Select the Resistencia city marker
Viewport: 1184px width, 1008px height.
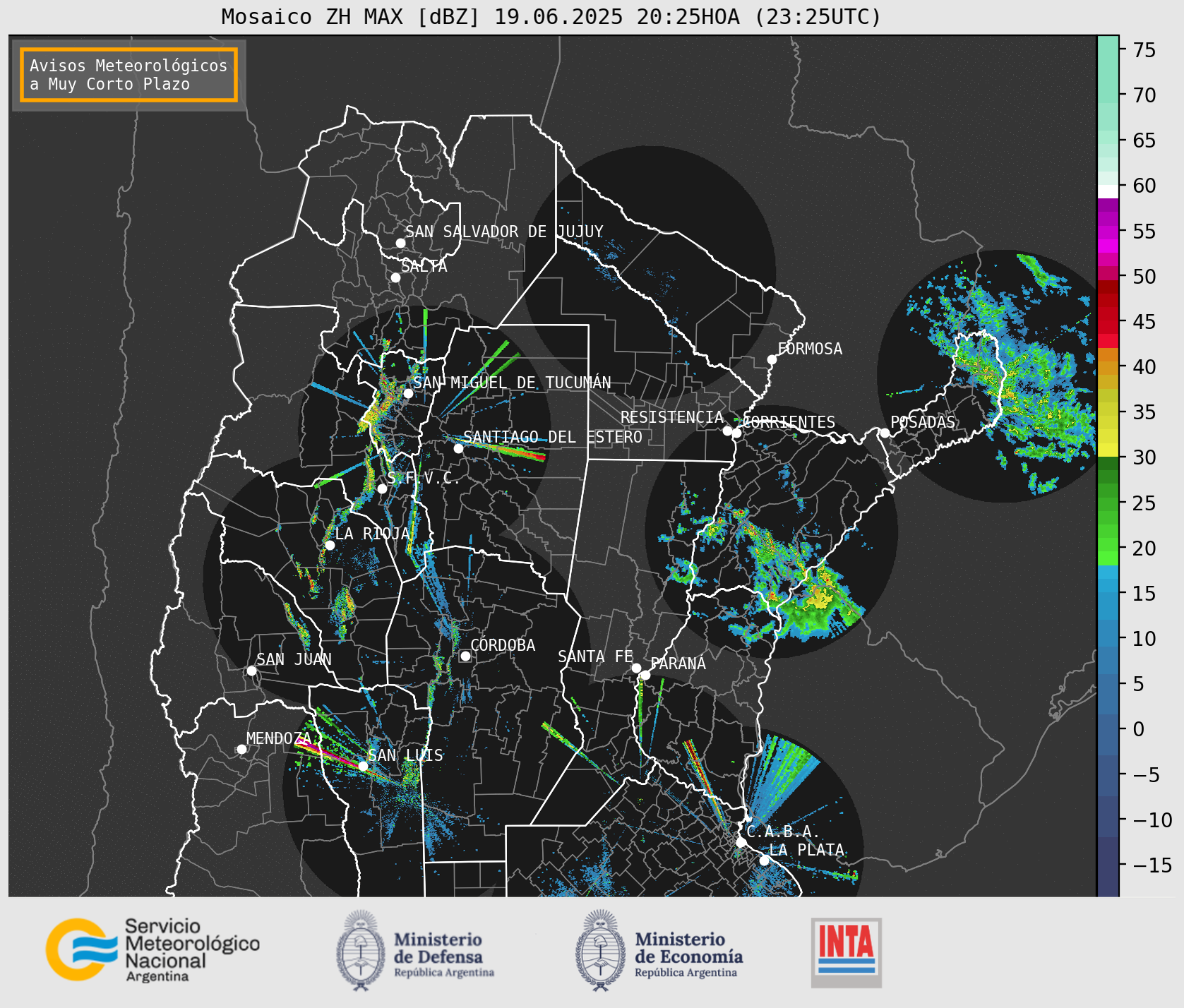click(727, 431)
